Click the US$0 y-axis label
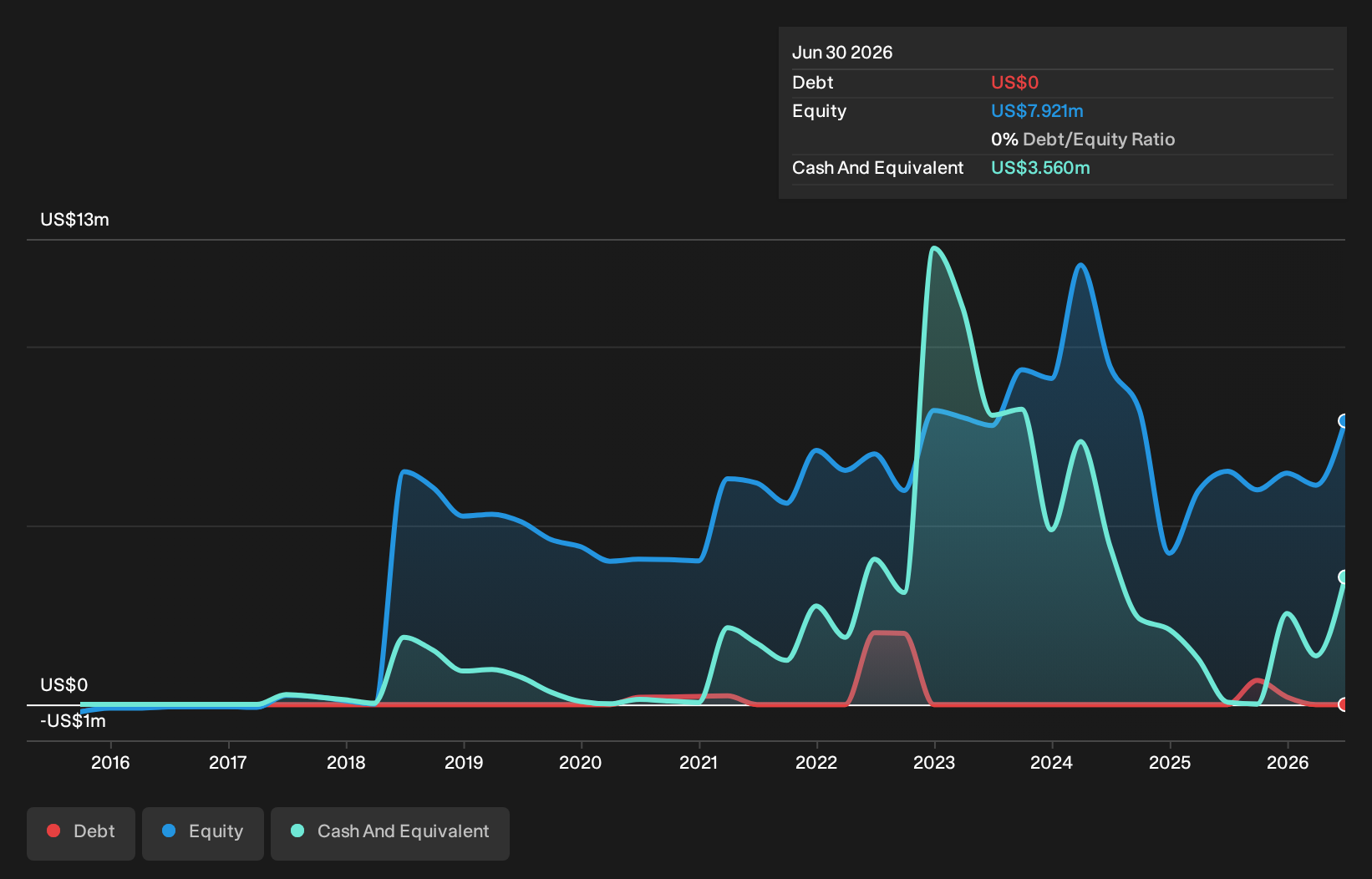The width and height of the screenshot is (1372, 879). (64, 685)
